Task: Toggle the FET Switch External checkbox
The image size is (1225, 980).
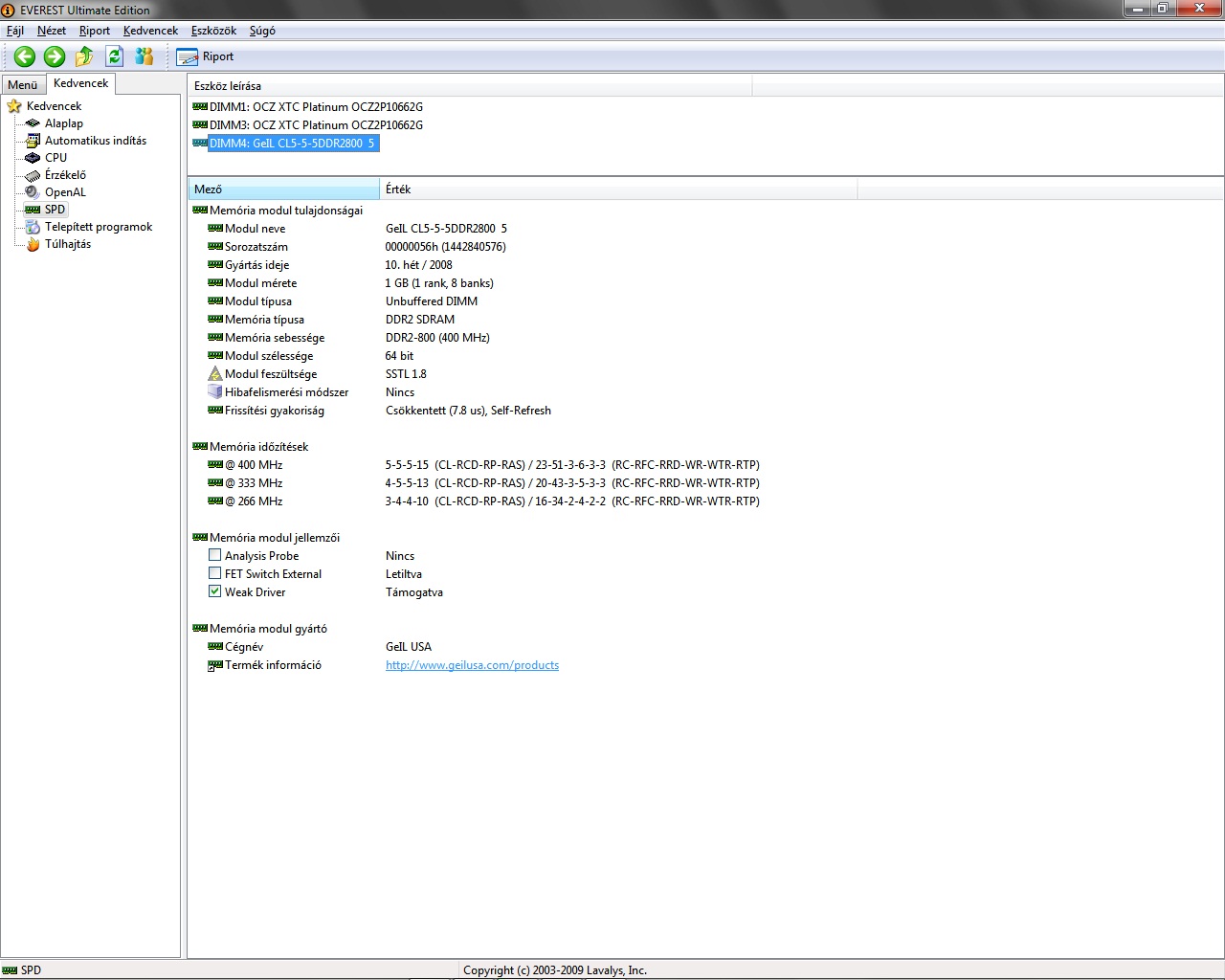Action: pyautogui.click(x=214, y=573)
